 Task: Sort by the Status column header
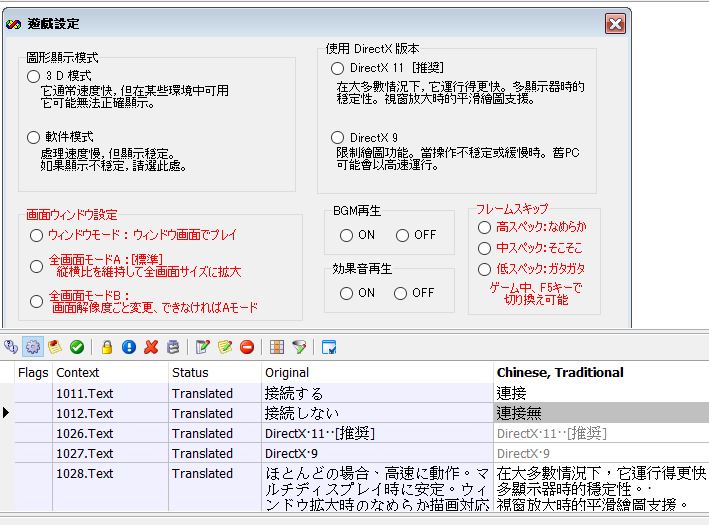[x=215, y=373]
